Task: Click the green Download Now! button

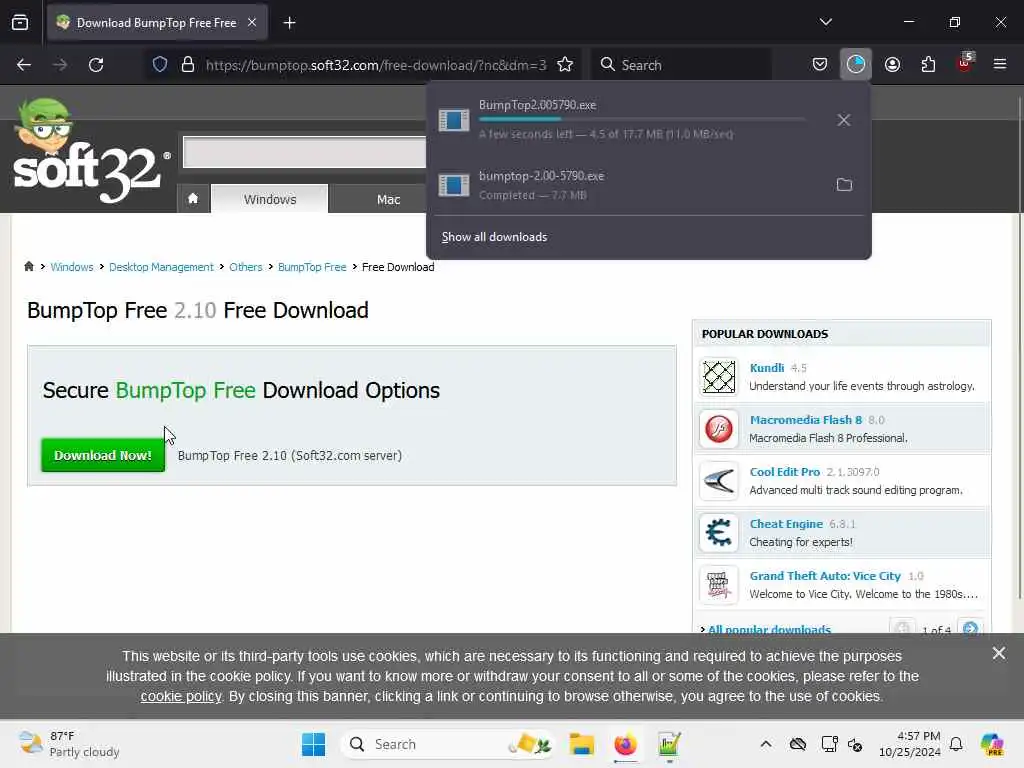Action: [x=103, y=455]
